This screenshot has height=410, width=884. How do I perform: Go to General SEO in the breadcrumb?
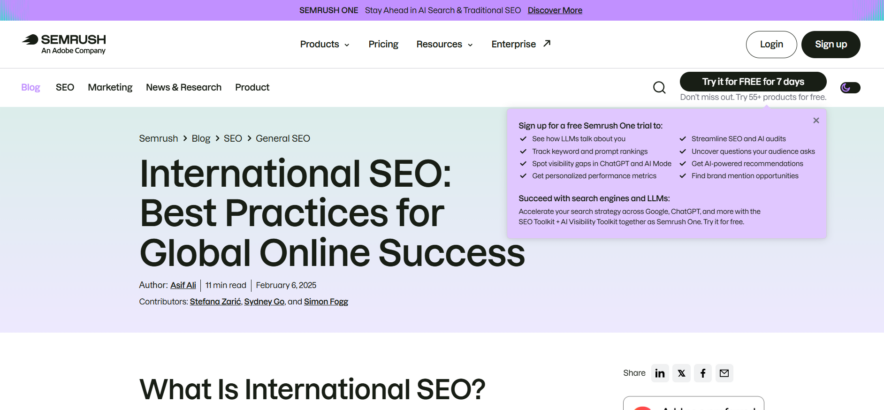coord(283,138)
